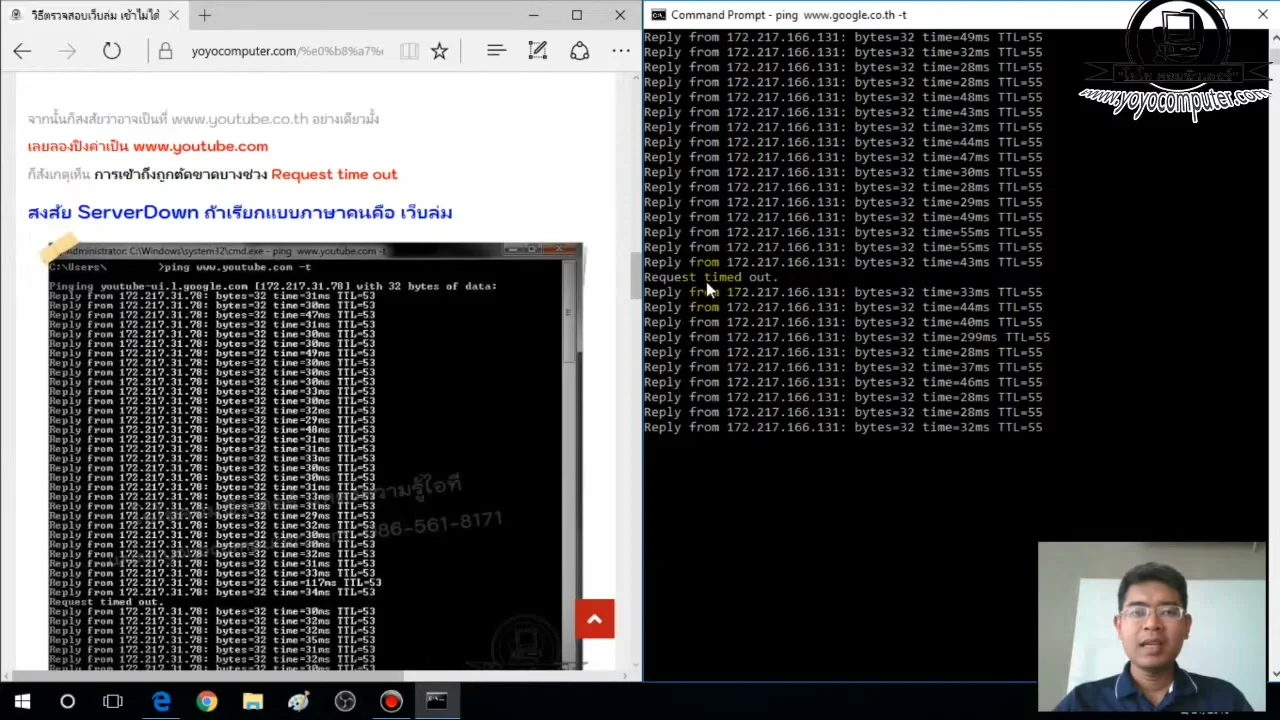Switch to Command Prompt on taskbar
Viewport: 1280px width, 720px height.
(x=437, y=701)
